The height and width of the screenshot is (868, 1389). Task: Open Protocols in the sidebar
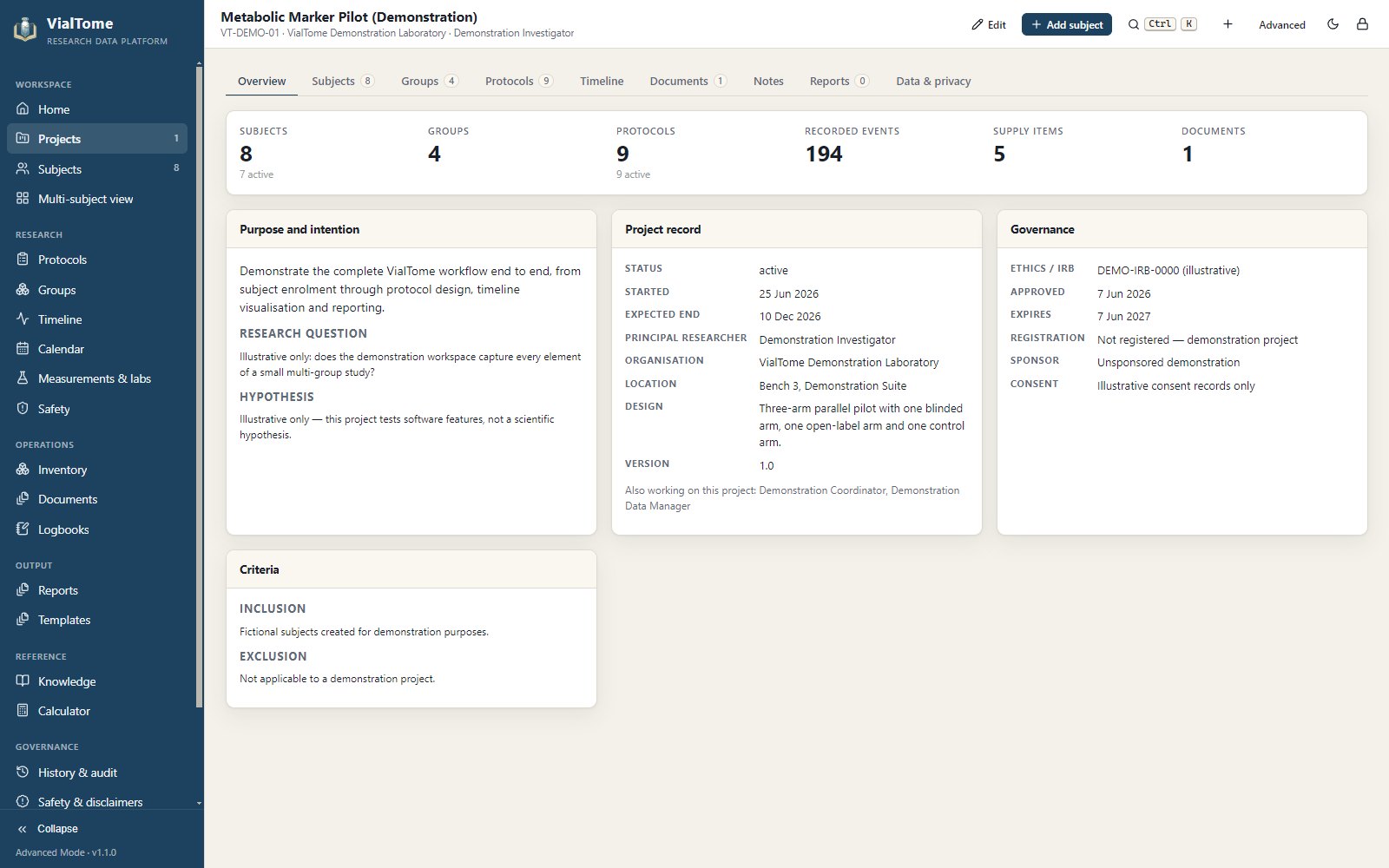coord(97,260)
